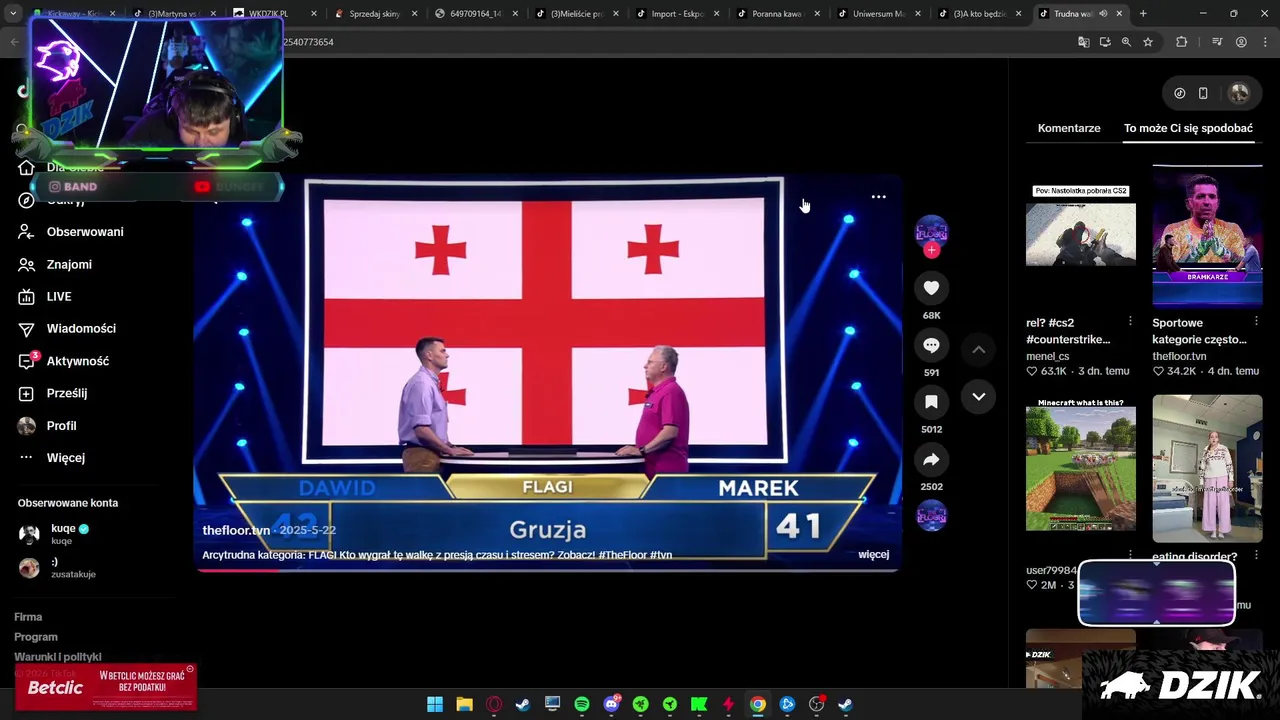Click the profile avatar at top right

pos(1239,93)
